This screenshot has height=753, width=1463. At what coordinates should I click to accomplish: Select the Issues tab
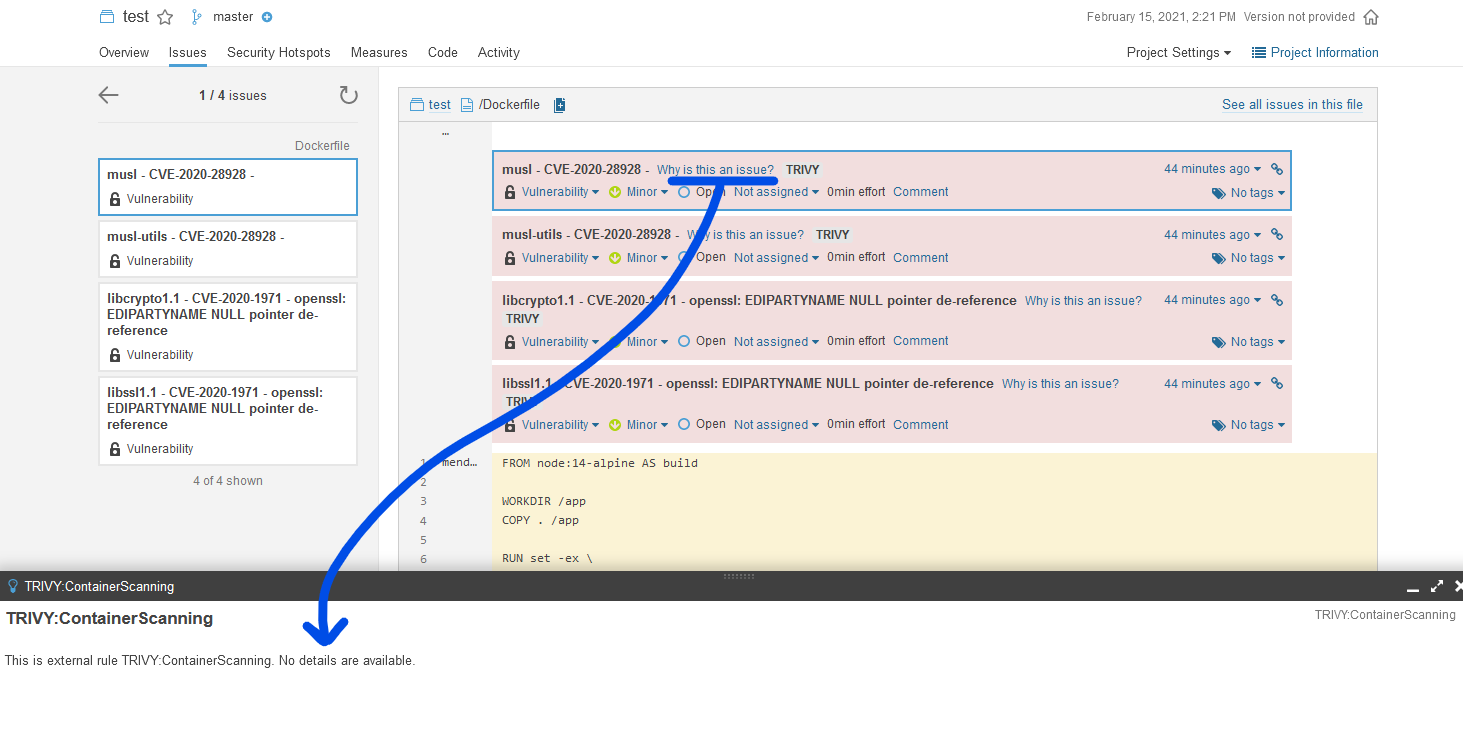pyautogui.click(x=188, y=52)
